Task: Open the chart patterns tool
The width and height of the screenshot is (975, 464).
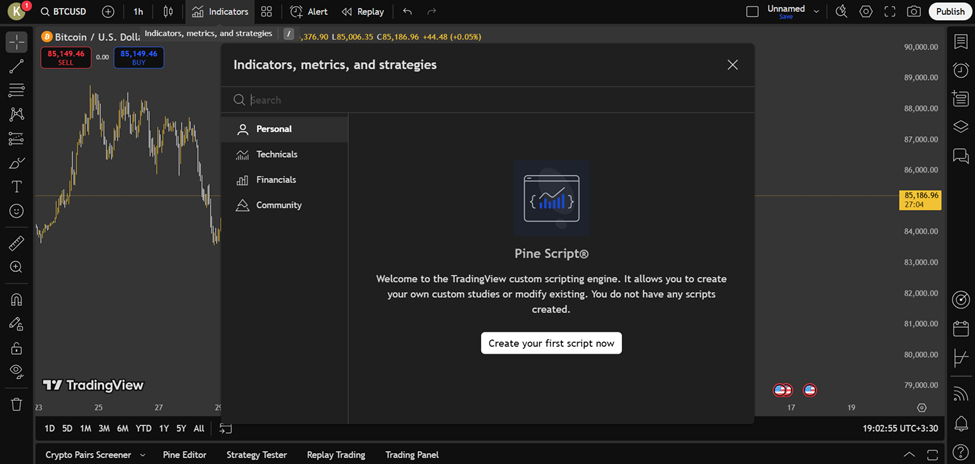Action: click(17, 114)
